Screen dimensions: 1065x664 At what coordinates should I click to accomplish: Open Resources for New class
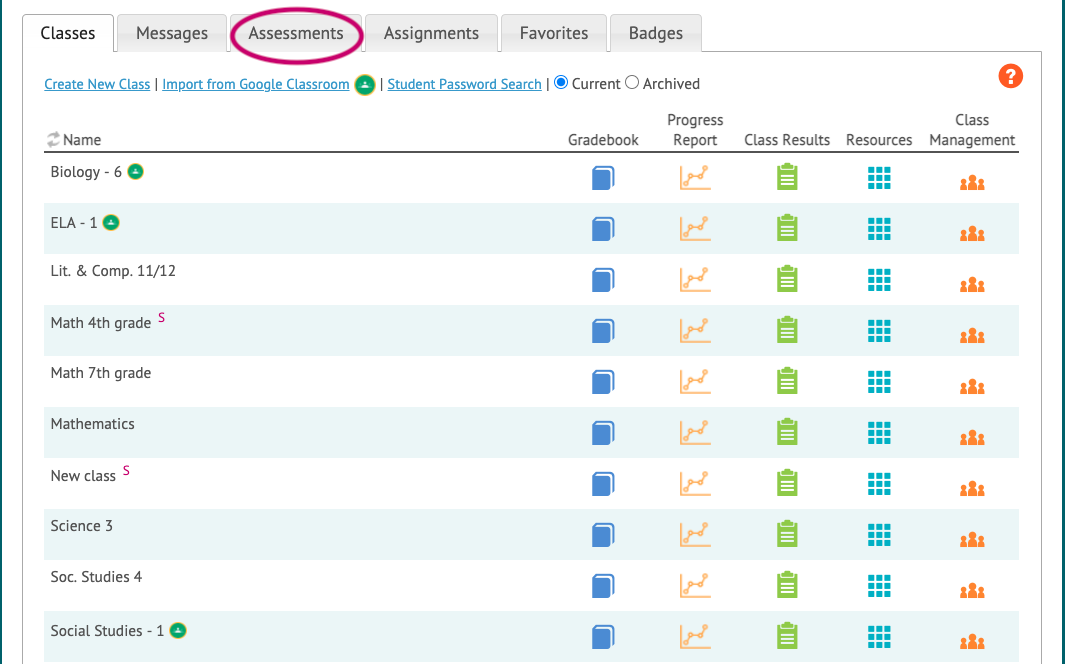[x=879, y=483]
